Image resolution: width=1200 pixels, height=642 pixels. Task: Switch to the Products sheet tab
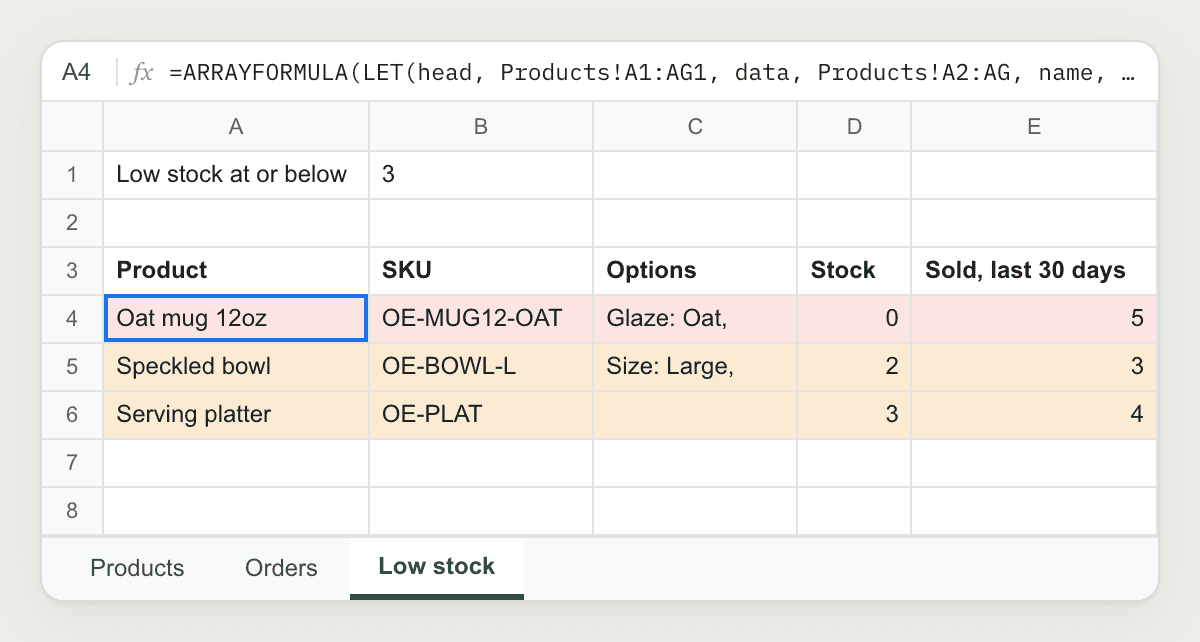pos(137,568)
